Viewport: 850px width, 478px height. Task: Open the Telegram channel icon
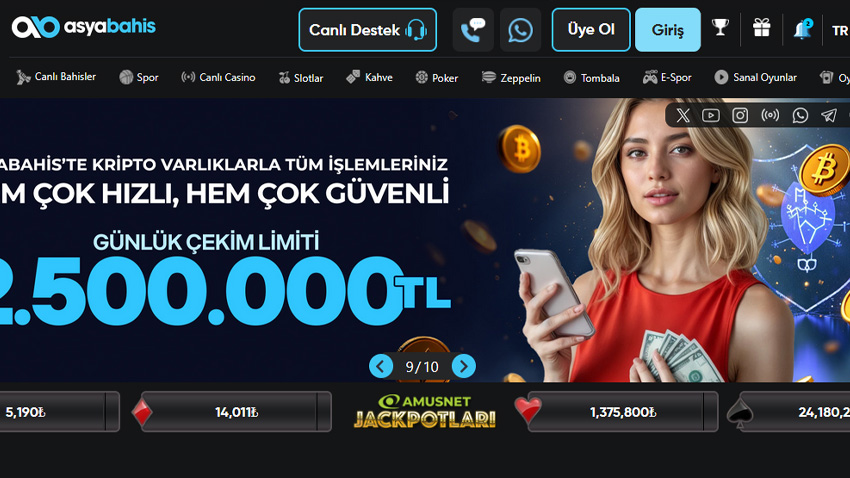pyautogui.click(x=828, y=115)
